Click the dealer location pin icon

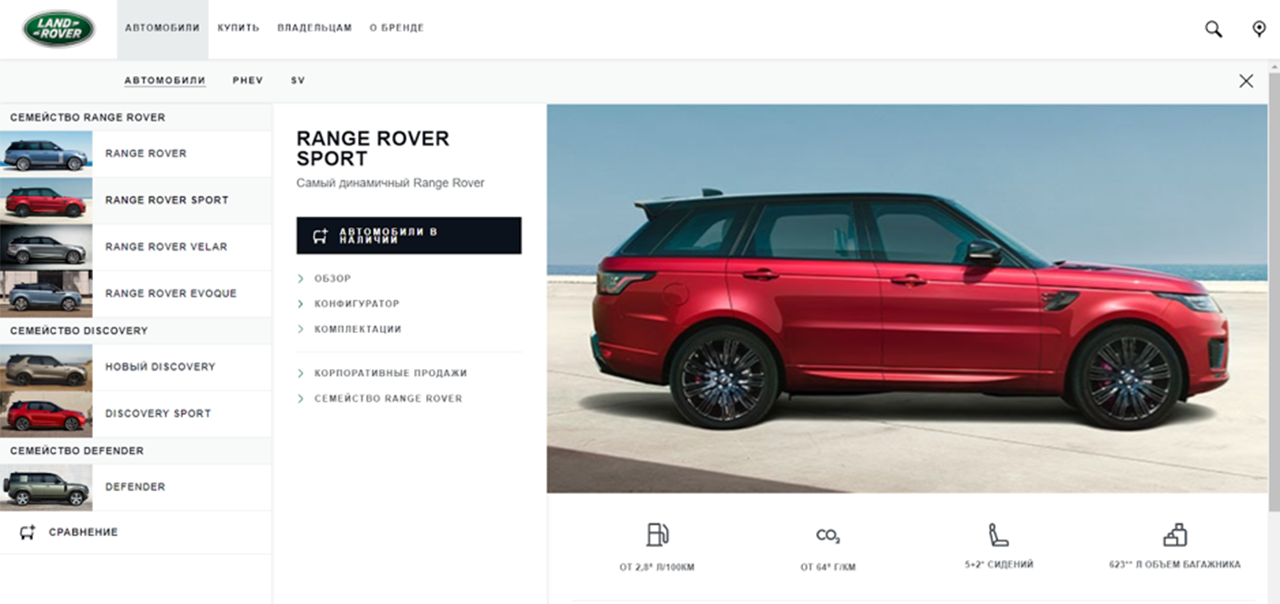(x=1259, y=29)
